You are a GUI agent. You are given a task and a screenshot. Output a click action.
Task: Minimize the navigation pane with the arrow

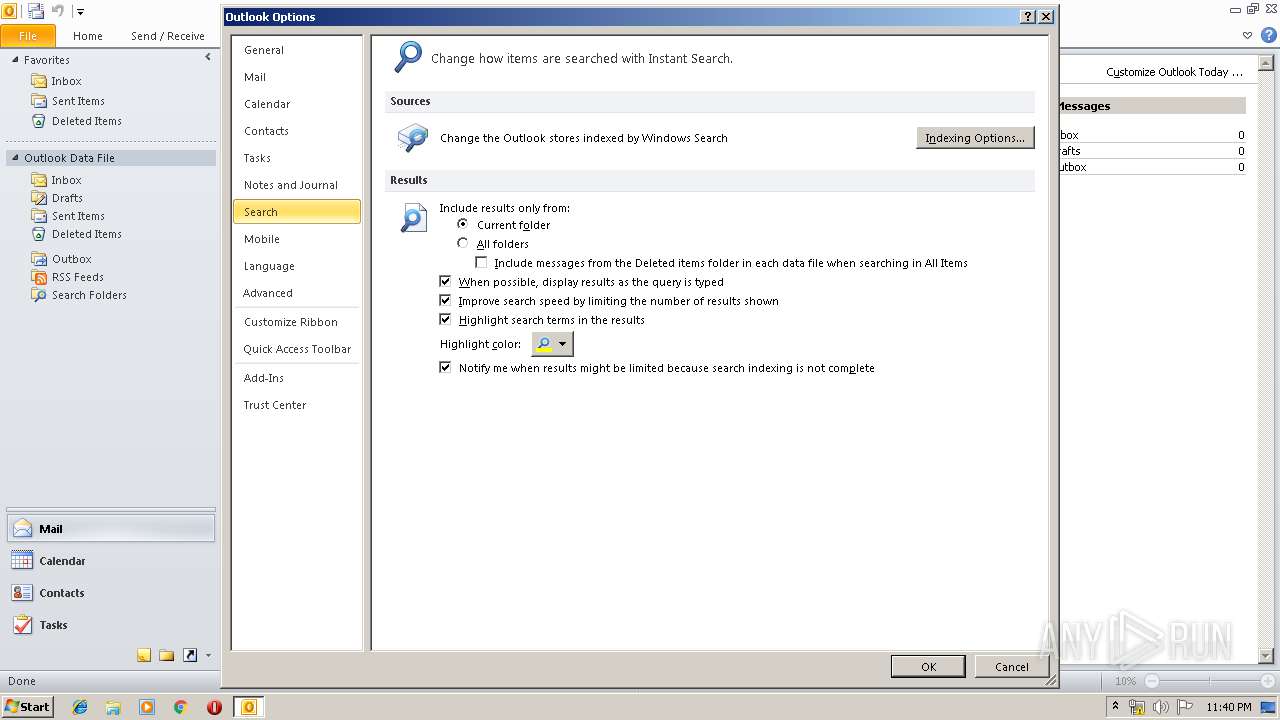coord(208,58)
